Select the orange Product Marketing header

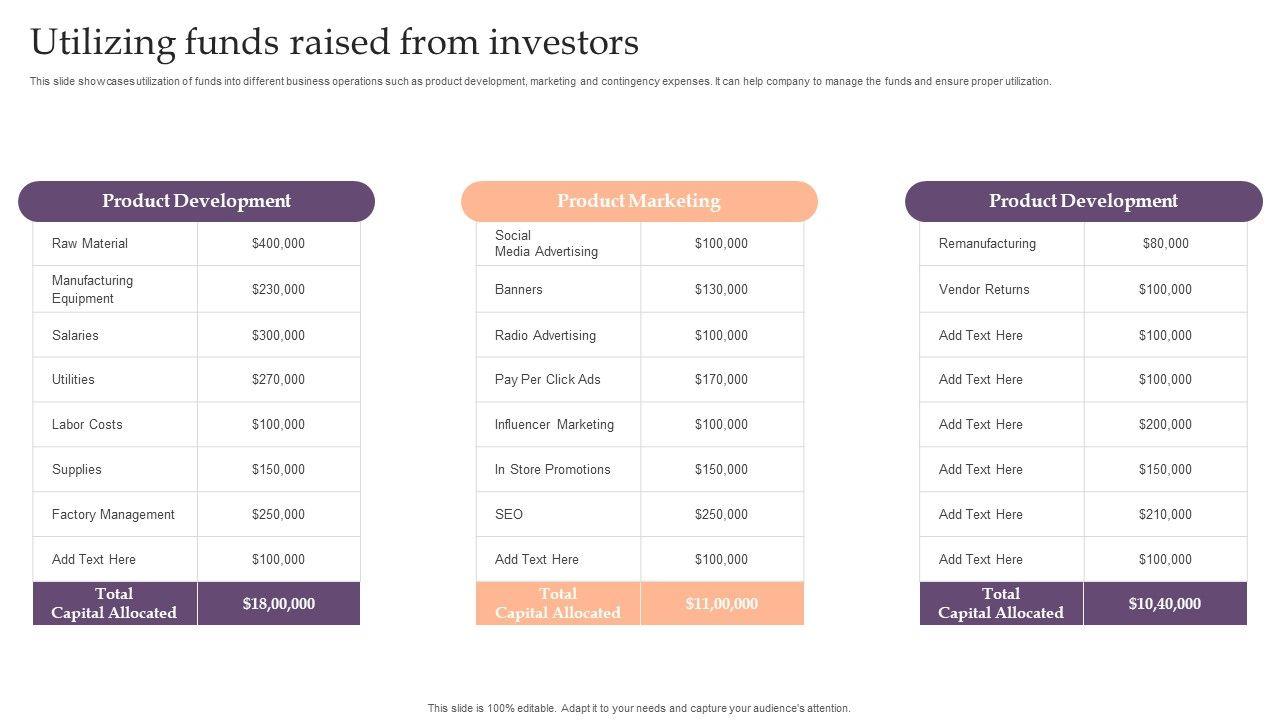click(638, 201)
